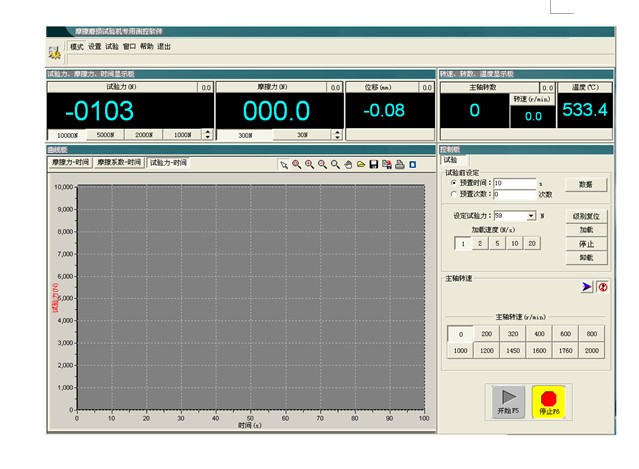Select loading speed 5 N/s
Image resolution: width=639 pixels, height=469 pixels.
[497, 244]
